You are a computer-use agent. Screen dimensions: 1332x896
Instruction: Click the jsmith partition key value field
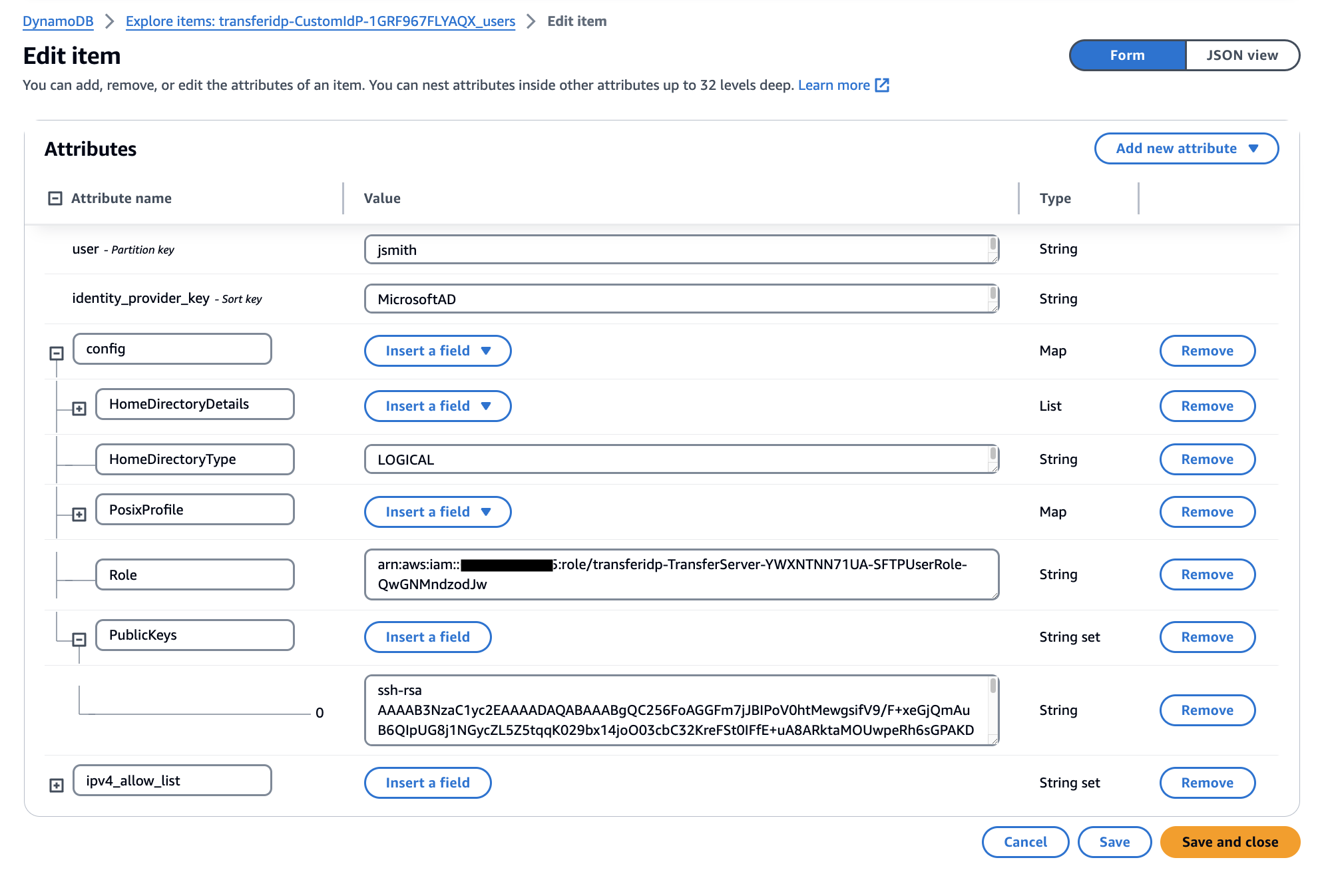point(680,250)
